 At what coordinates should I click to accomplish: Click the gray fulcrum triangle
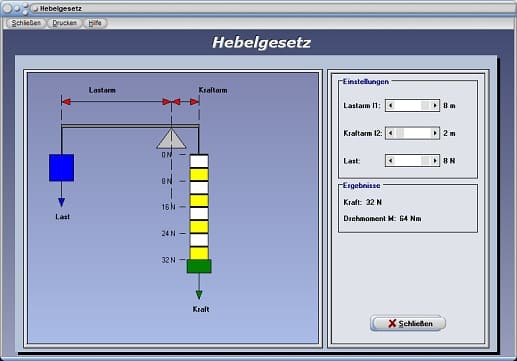171,139
